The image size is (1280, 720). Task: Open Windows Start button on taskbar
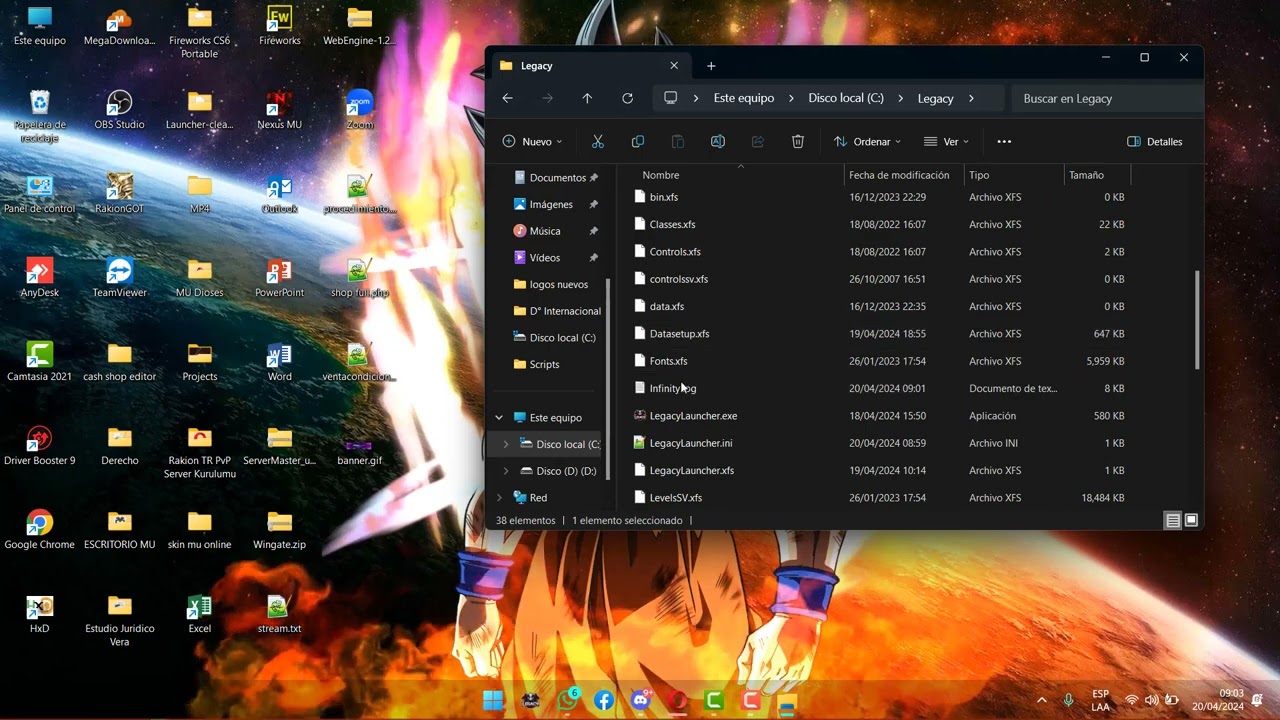point(494,700)
